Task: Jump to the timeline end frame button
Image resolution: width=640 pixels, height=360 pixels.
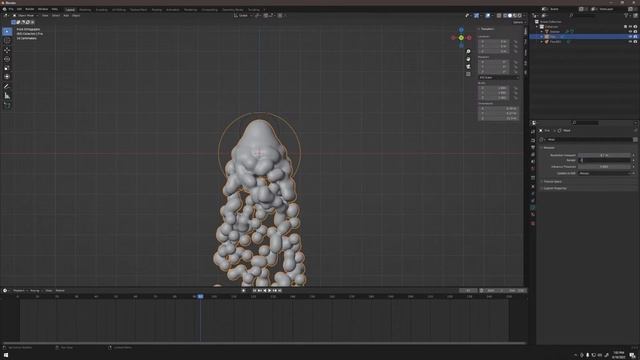Action: (x=280, y=291)
